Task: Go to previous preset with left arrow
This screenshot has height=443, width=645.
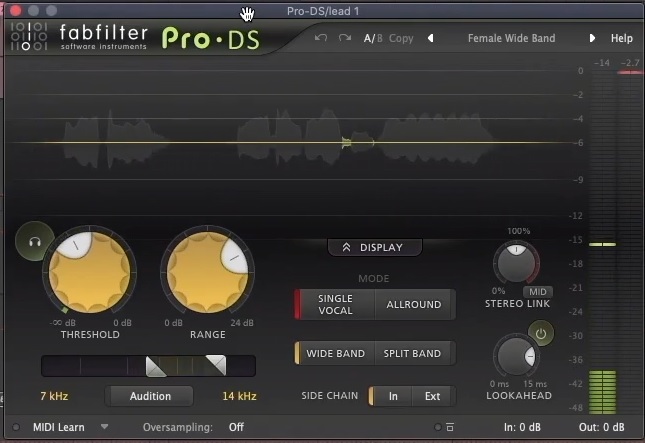Action: click(431, 38)
